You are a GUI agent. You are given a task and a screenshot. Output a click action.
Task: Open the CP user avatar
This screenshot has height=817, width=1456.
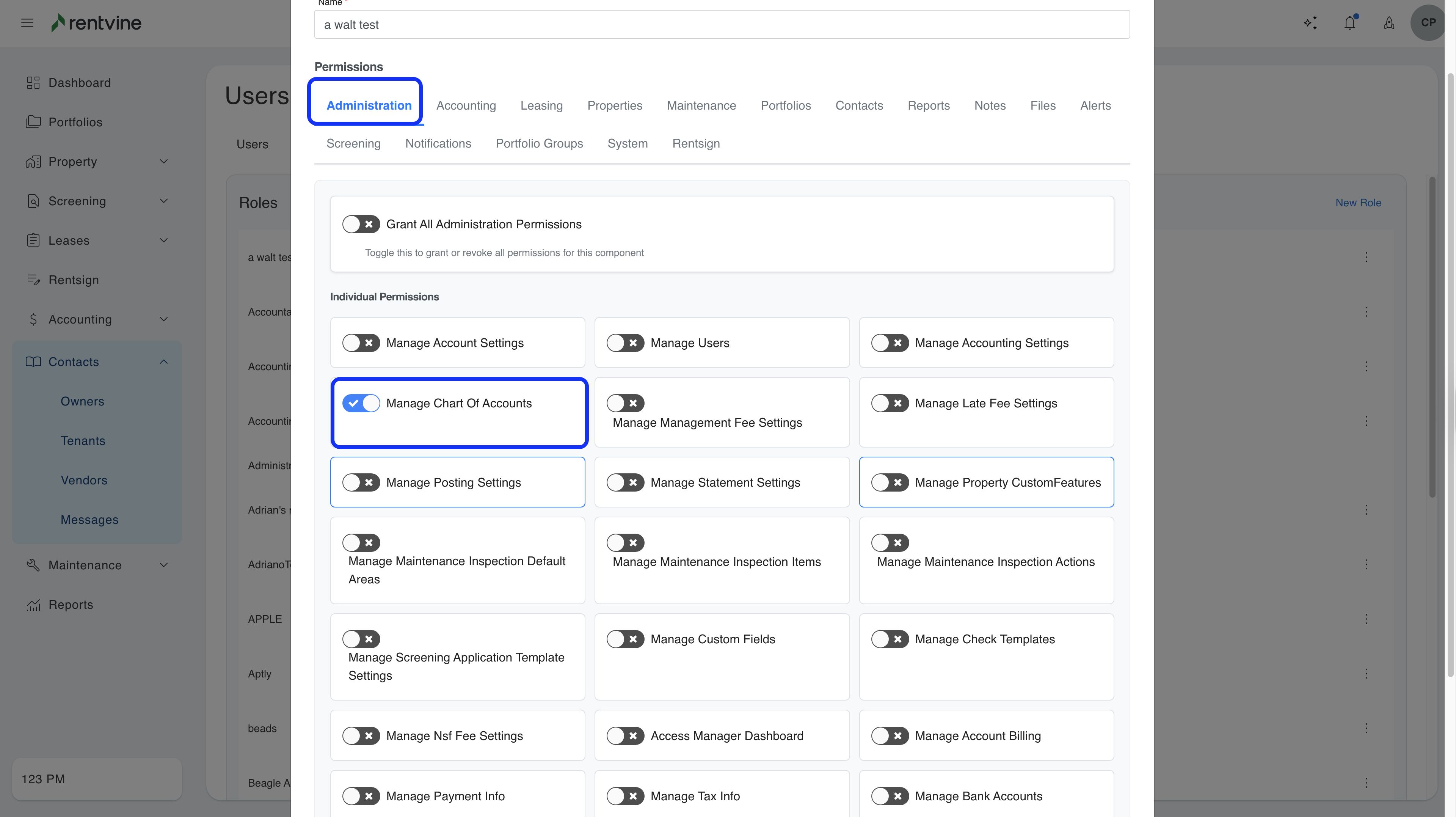point(1428,23)
